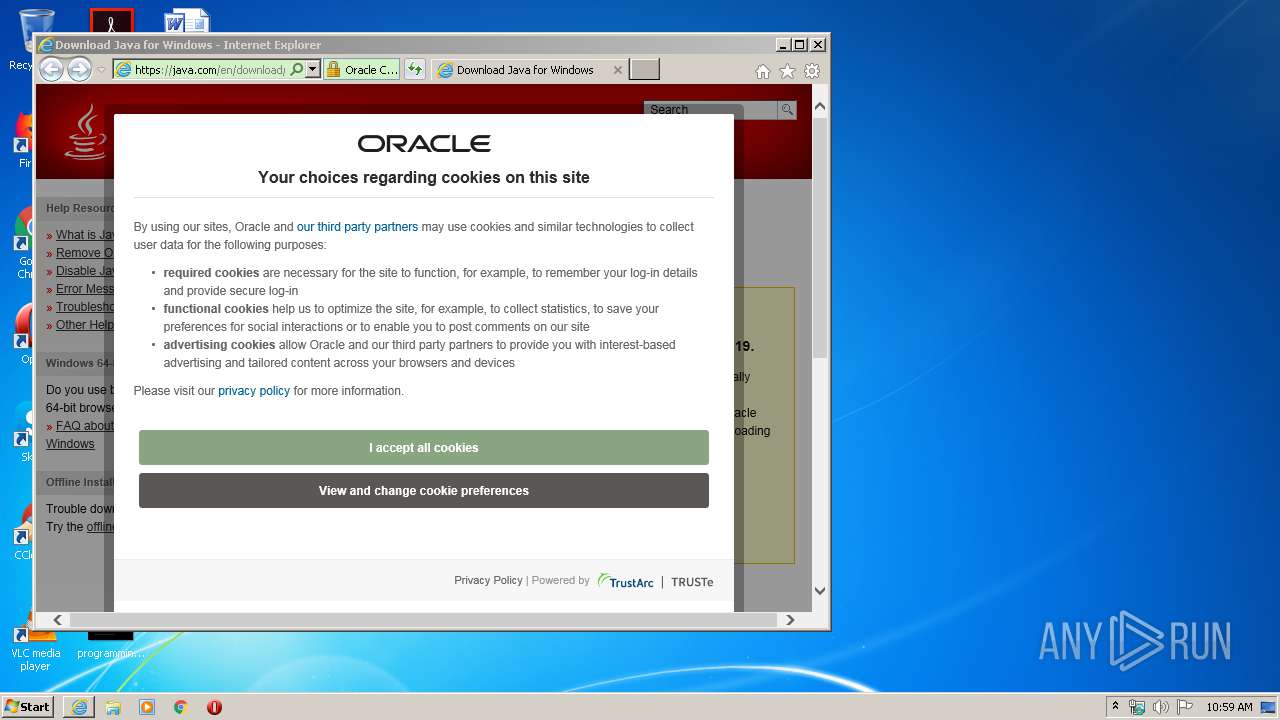Select the Adobe Reader desktop shortcut
Screen dimensions: 1280x720
(111, 22)
